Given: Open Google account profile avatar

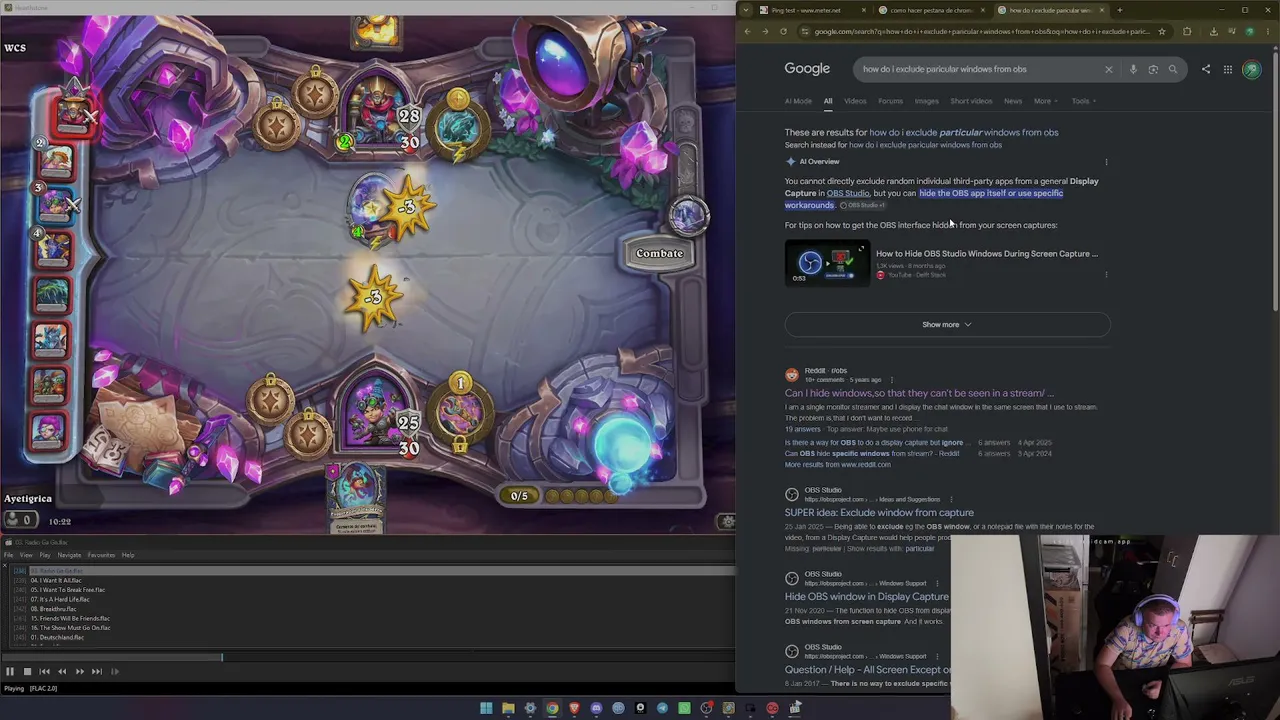Looking at the screenshot, I should (x=1252, y=69).
